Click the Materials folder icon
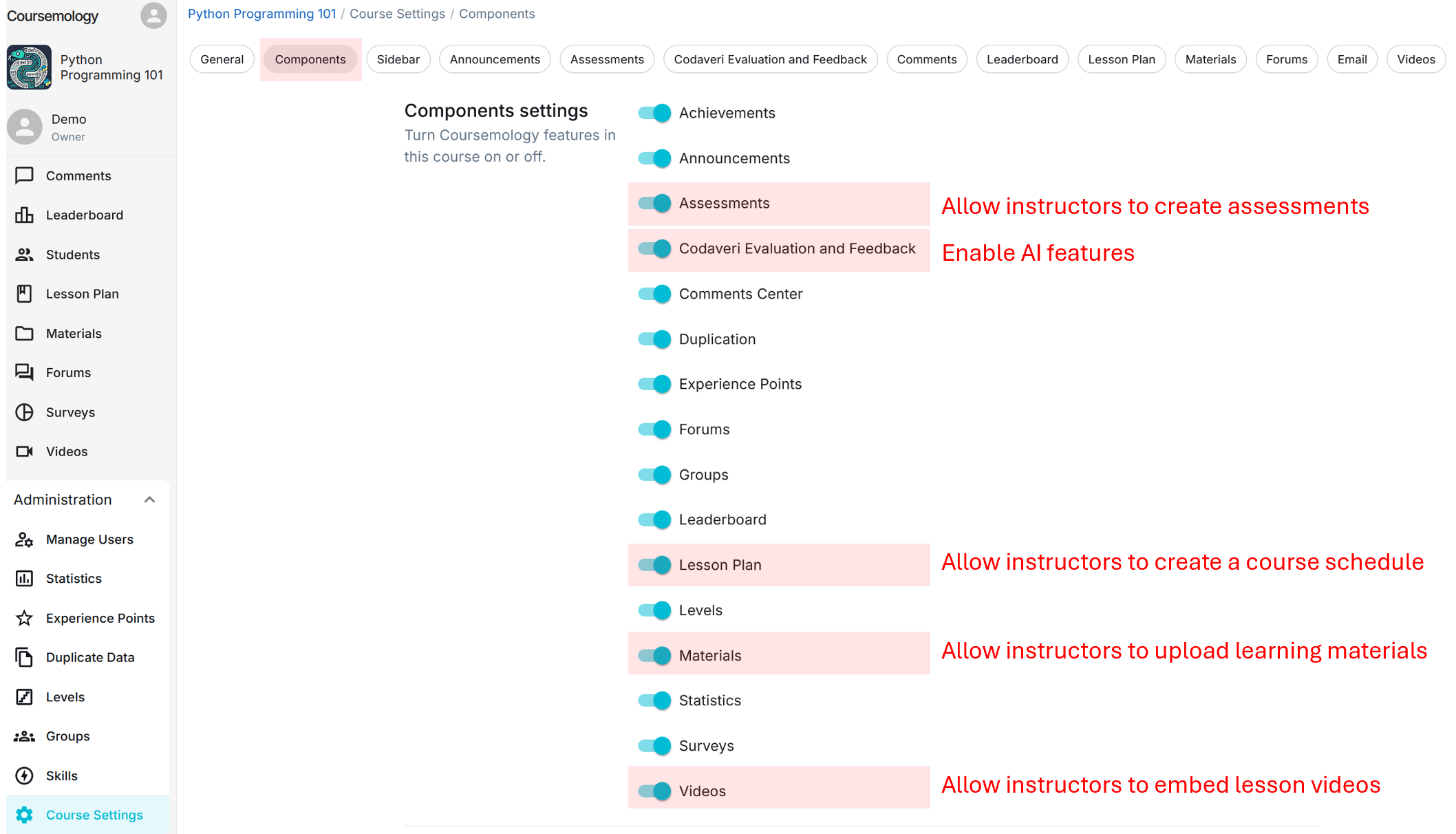 (x=24, y=334)
